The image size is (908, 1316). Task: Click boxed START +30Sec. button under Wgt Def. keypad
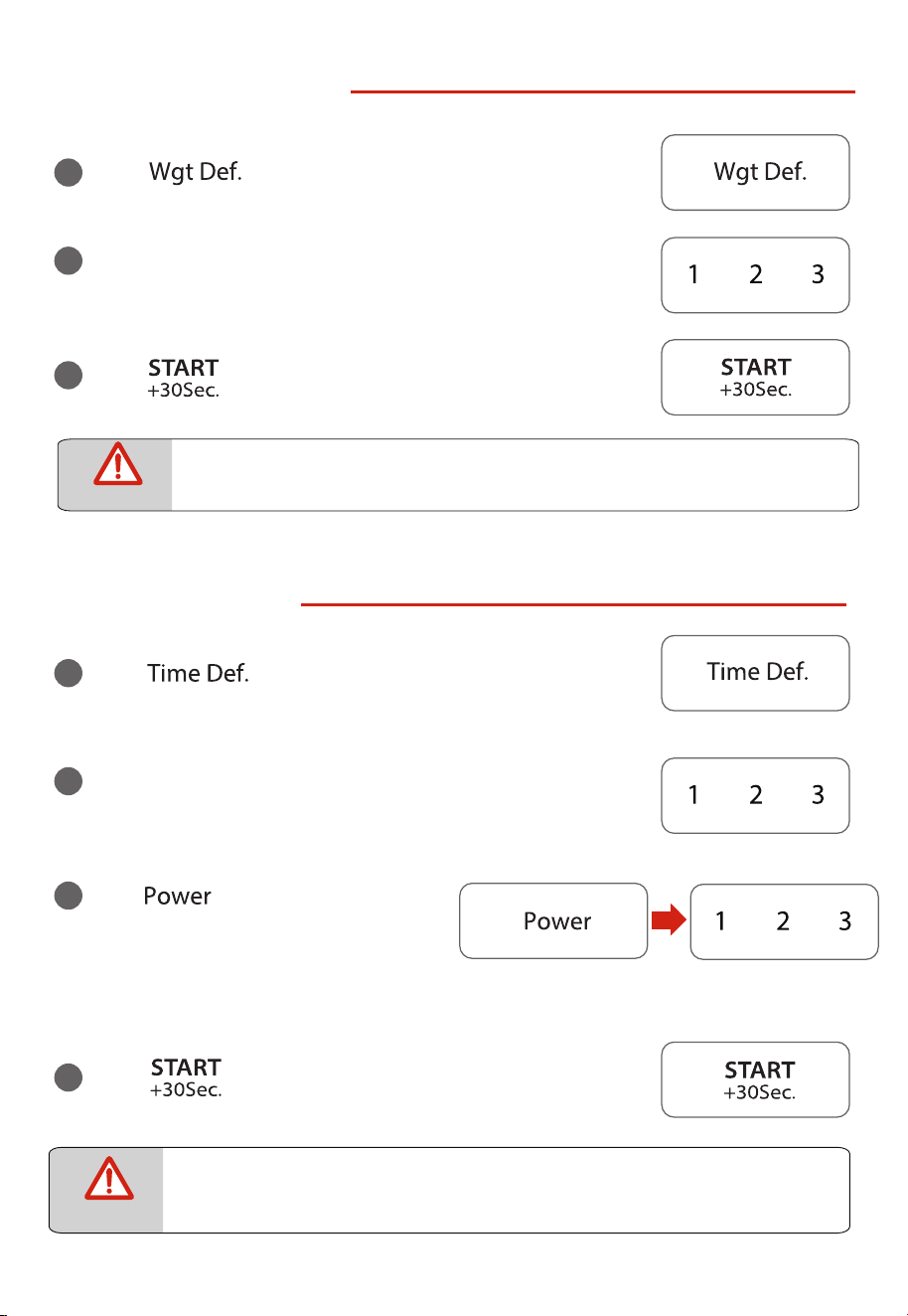point(755,378)
